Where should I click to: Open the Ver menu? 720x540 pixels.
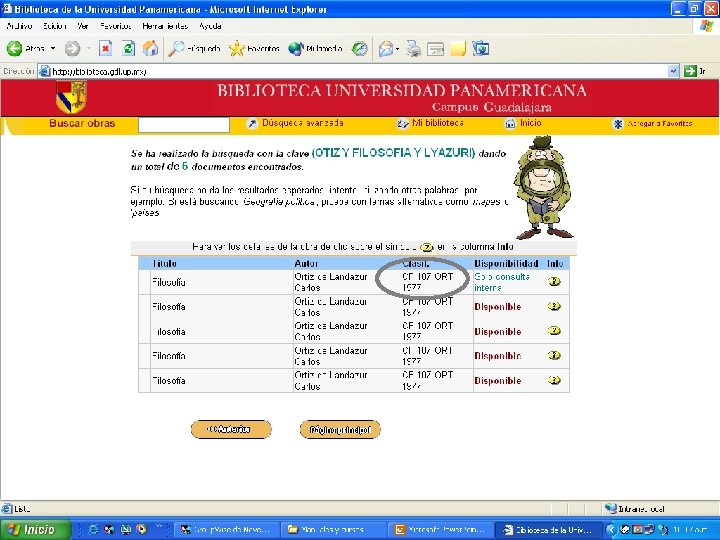coord(83,26)
